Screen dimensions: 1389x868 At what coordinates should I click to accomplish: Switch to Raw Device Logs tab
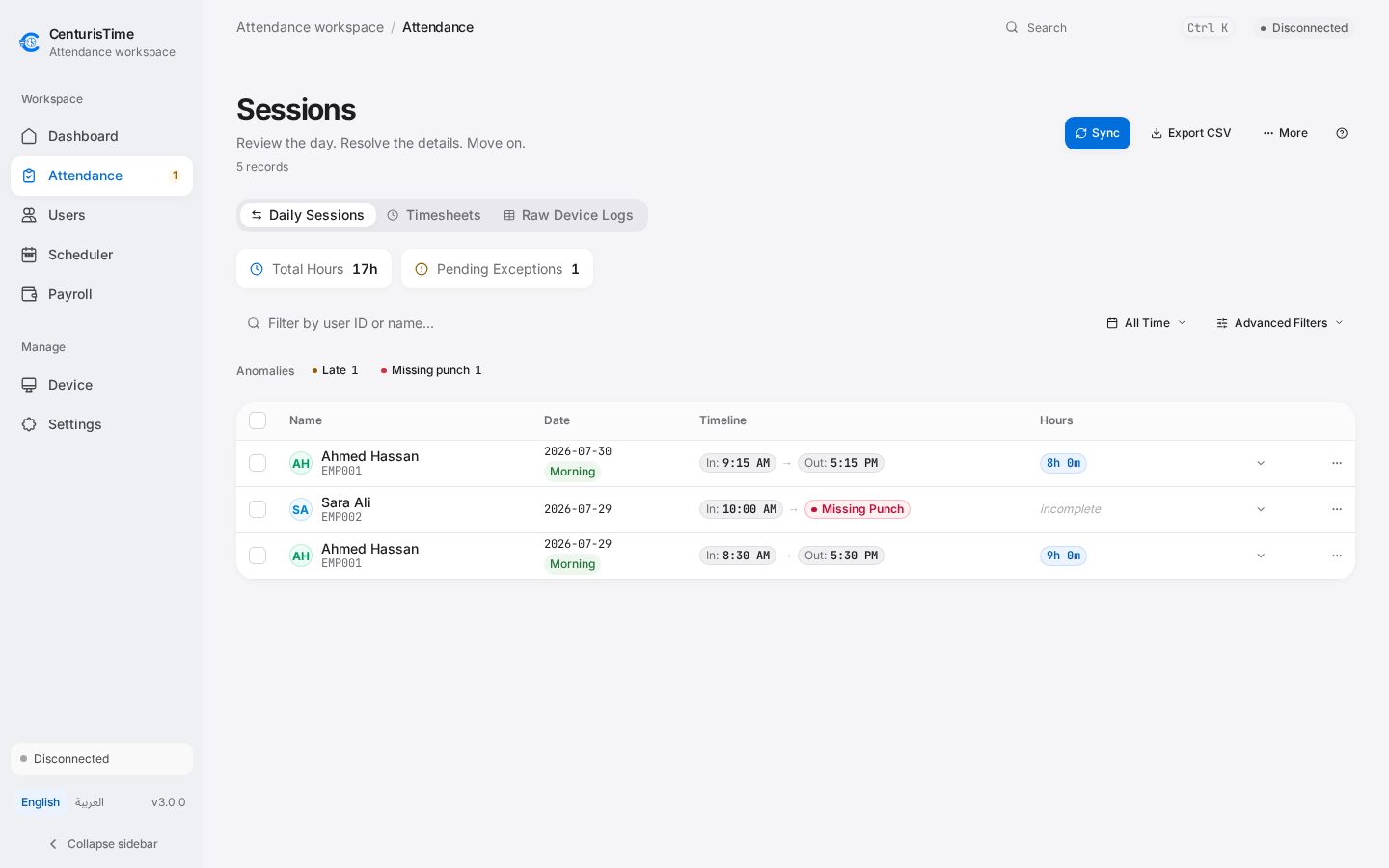pos(568,215)
